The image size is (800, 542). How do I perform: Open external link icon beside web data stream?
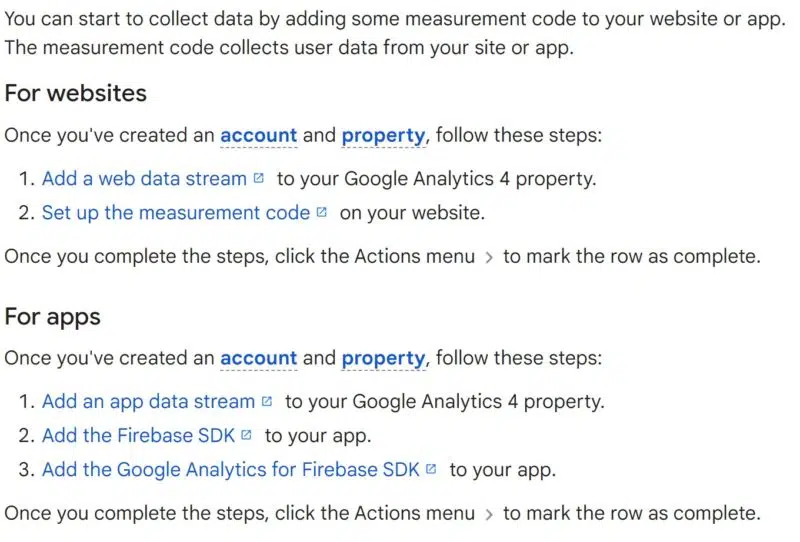click(259, 178)
